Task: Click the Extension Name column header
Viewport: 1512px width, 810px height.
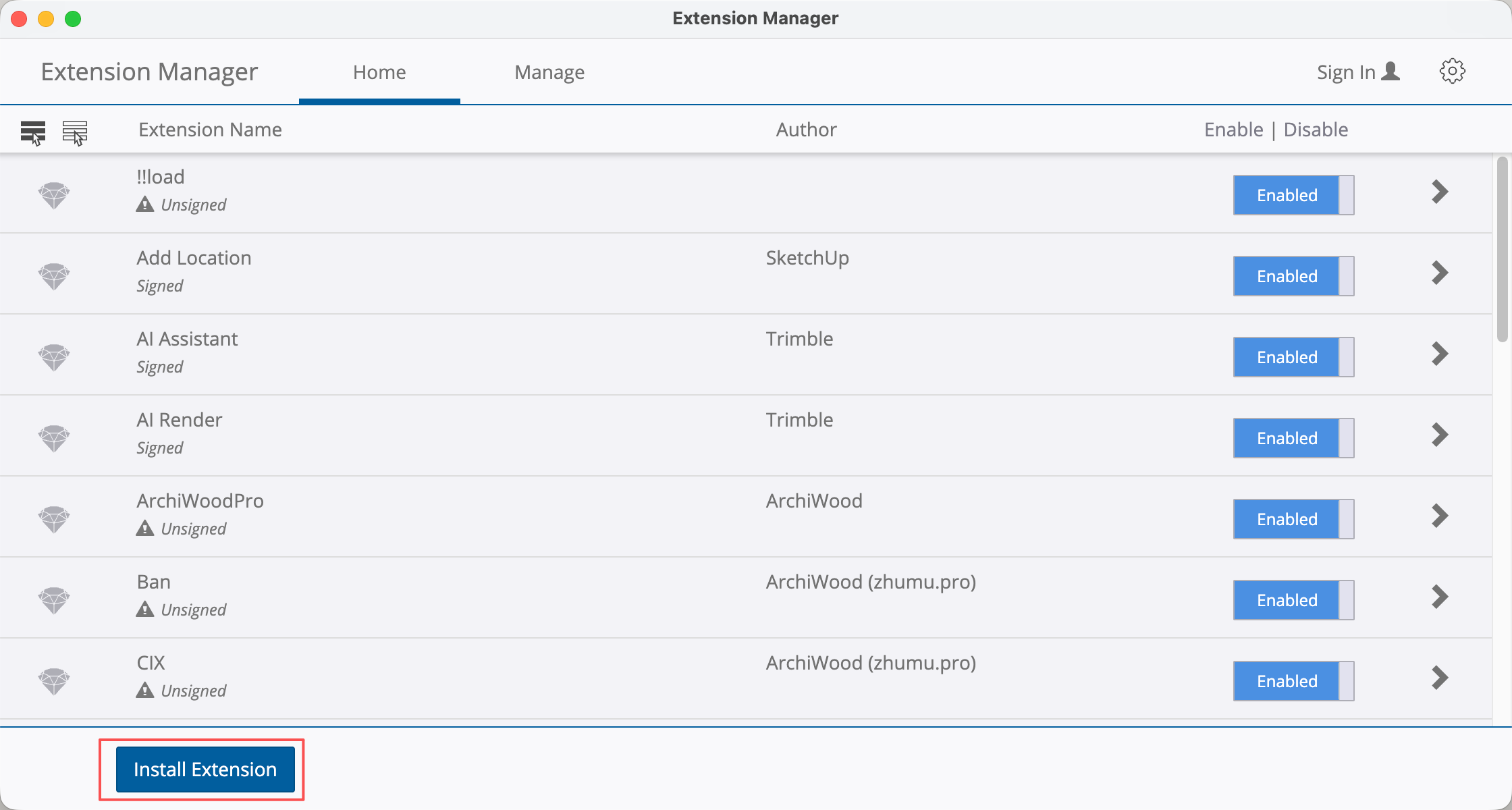Action: click(210, 130)
